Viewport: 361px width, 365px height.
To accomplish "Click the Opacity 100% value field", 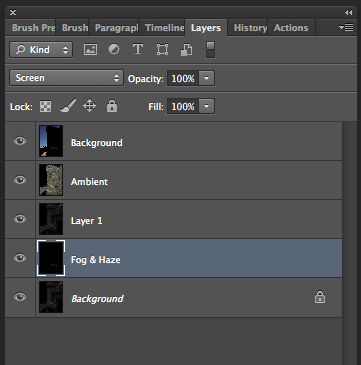I will coord(183,79).
